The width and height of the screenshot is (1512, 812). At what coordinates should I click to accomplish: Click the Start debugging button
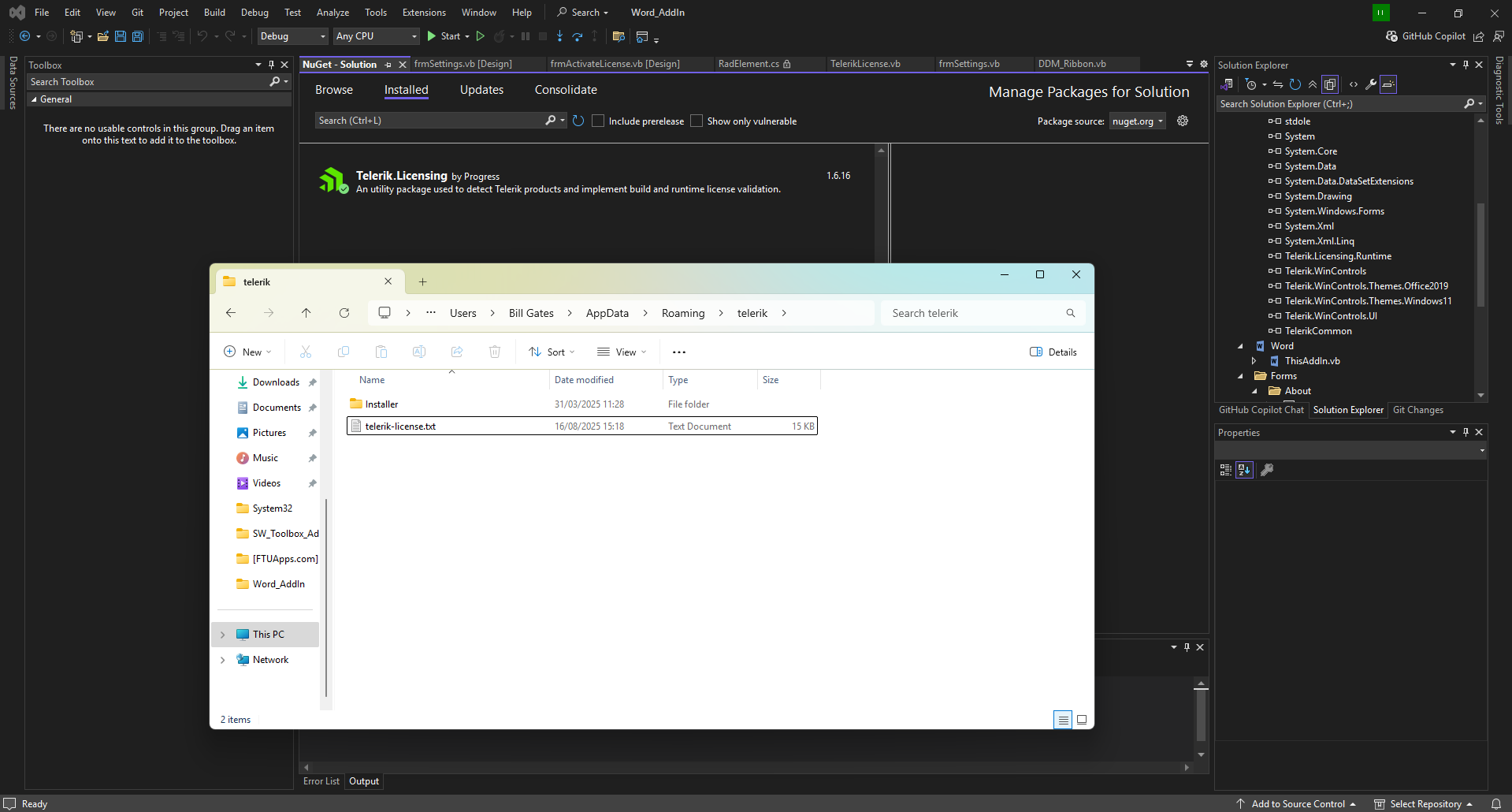click(x=444, y=36)
